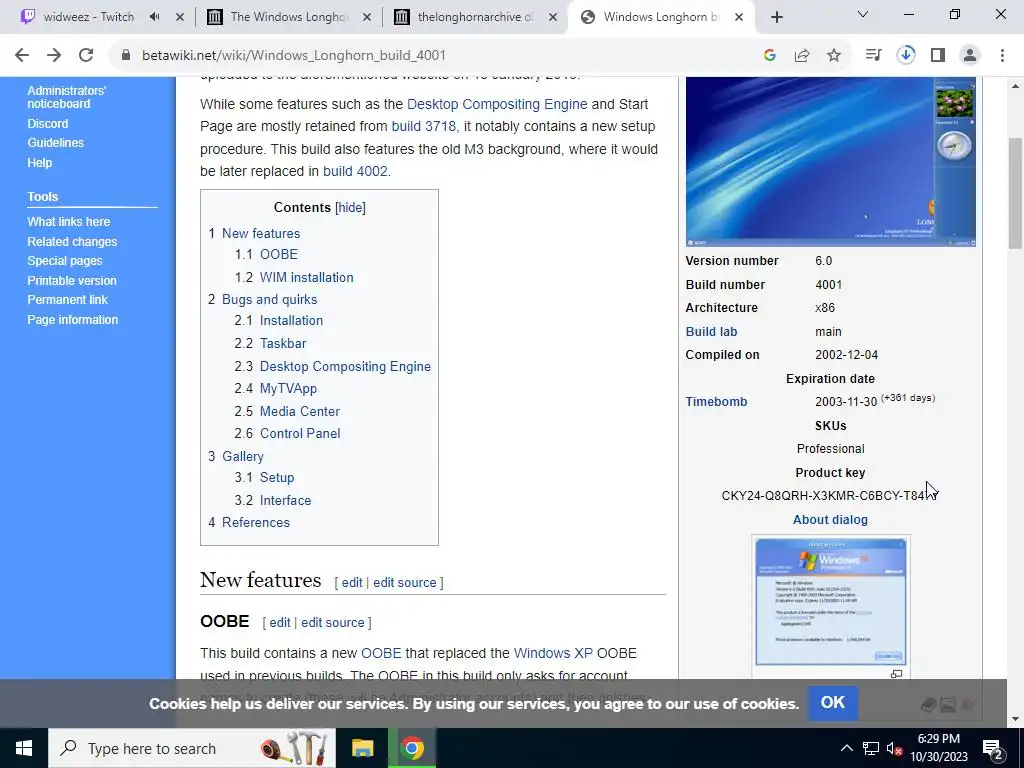
Task: Jump to 2.2 Taskbar in contents
Action: point(270,344)
